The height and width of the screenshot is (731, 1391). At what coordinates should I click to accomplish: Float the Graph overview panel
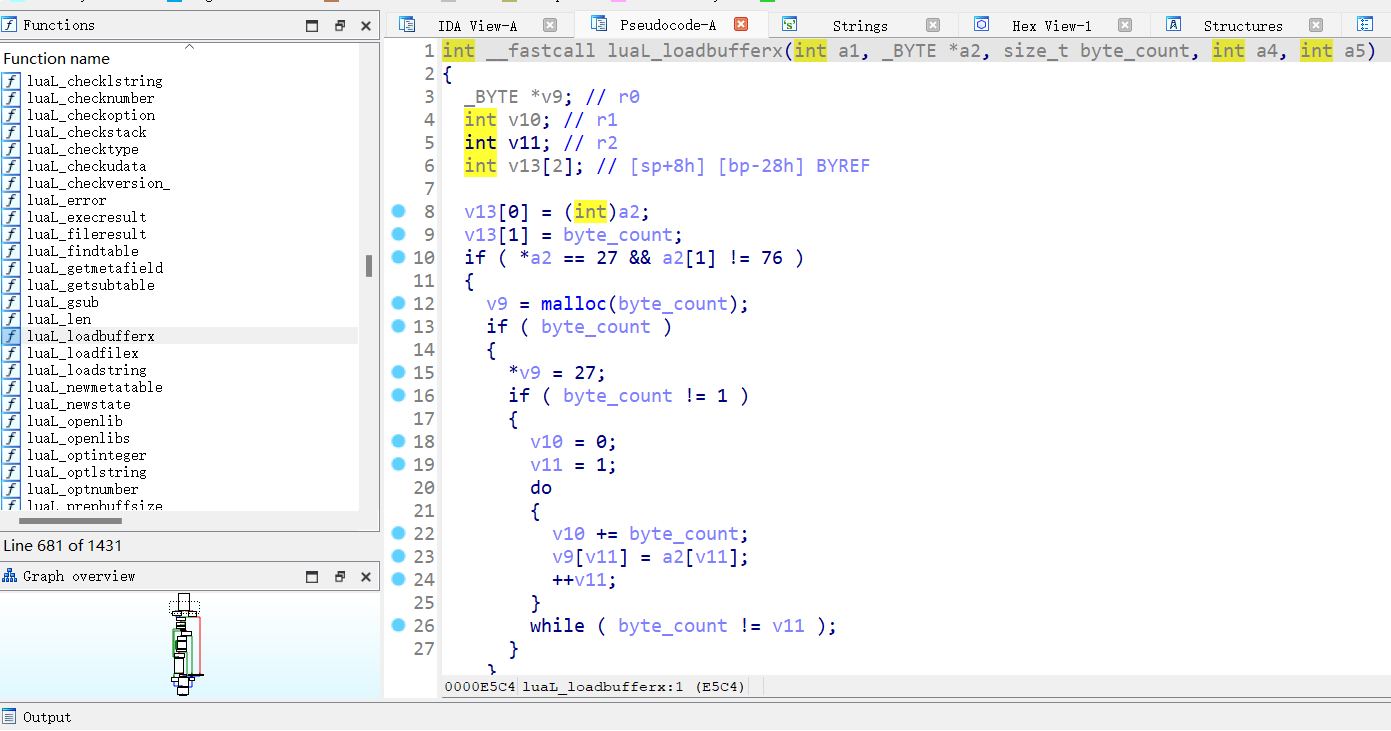[340, 577]
